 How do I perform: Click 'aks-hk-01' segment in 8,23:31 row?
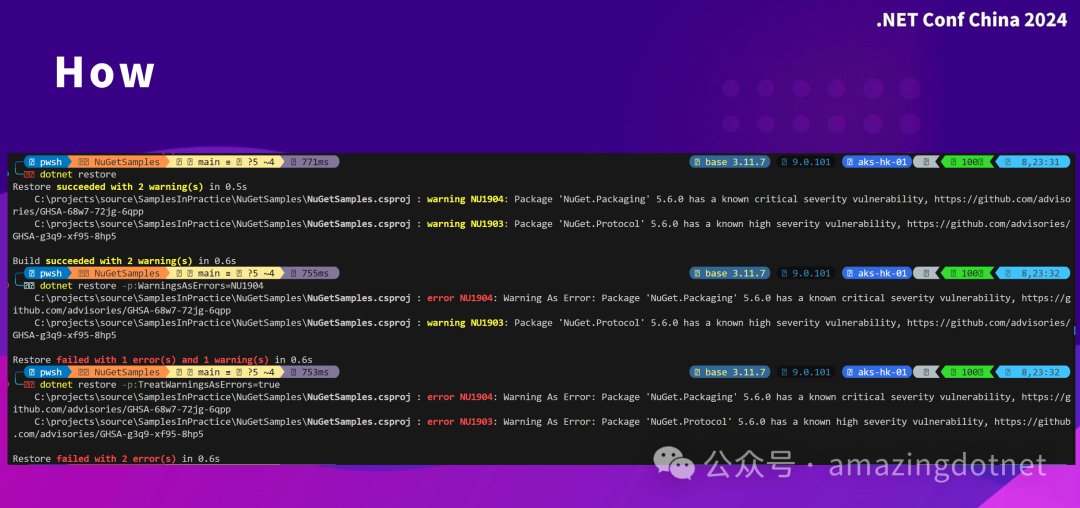point(878,162)
